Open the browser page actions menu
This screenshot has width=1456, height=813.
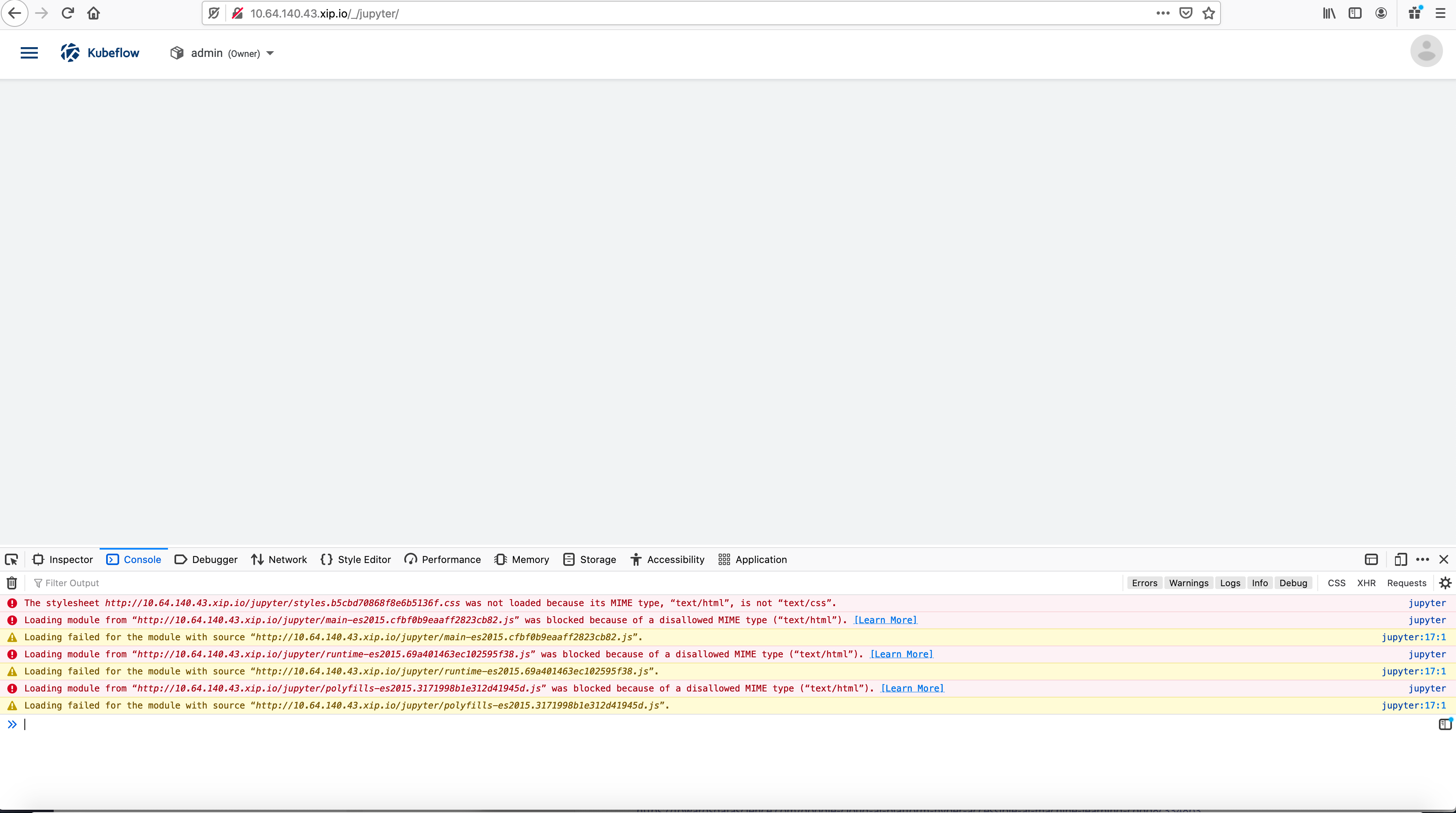coord(1163,13)
